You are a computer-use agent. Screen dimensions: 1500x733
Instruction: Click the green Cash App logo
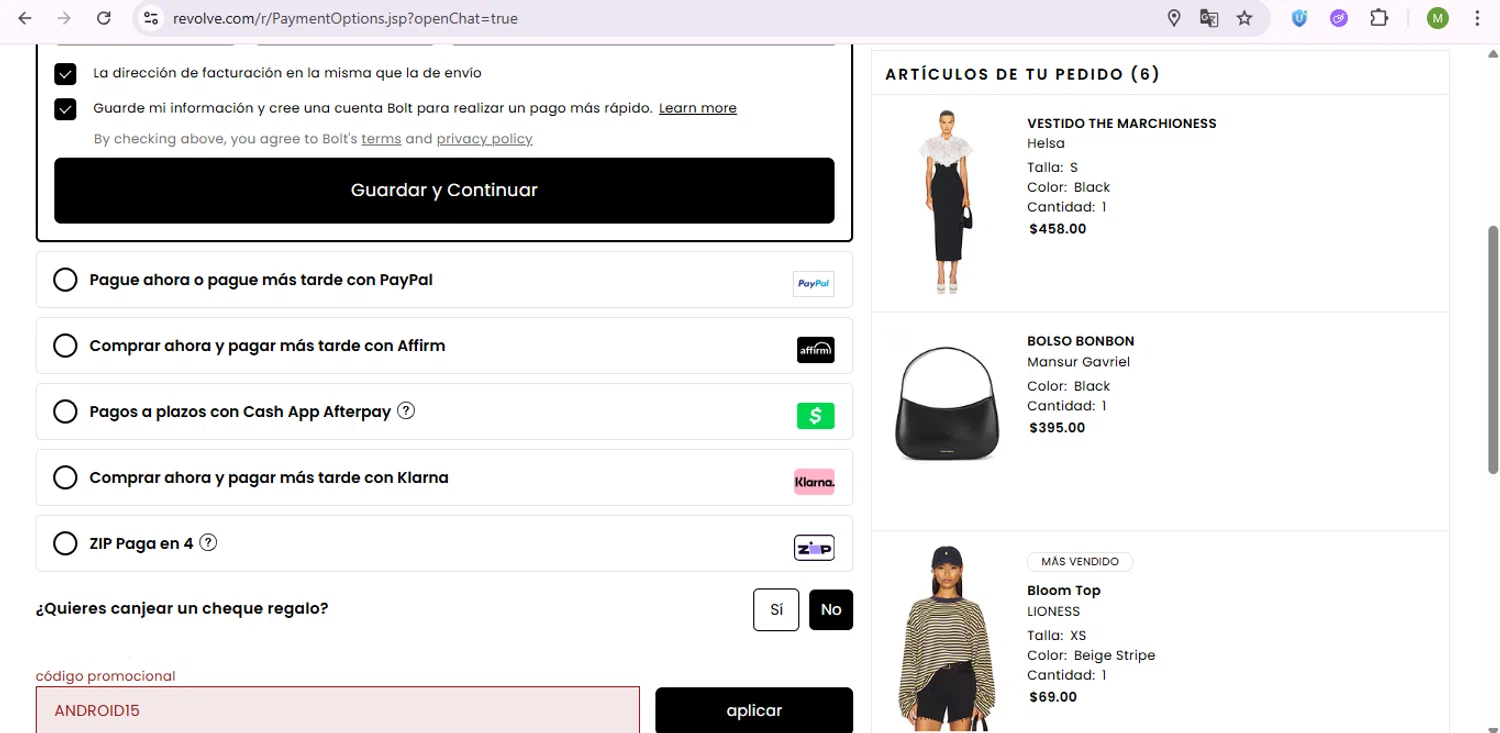(816, 416)
